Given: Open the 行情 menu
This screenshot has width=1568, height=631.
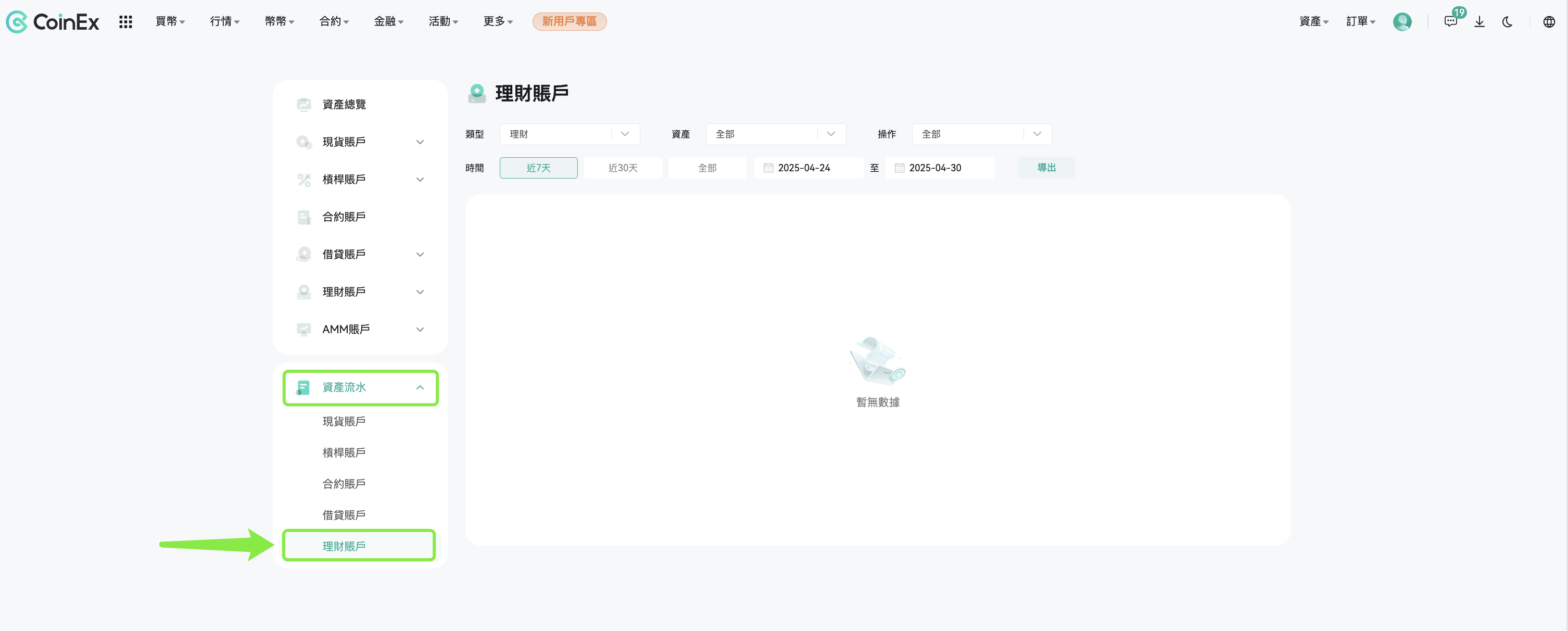Looking at the screenshot, I should 224,22.
